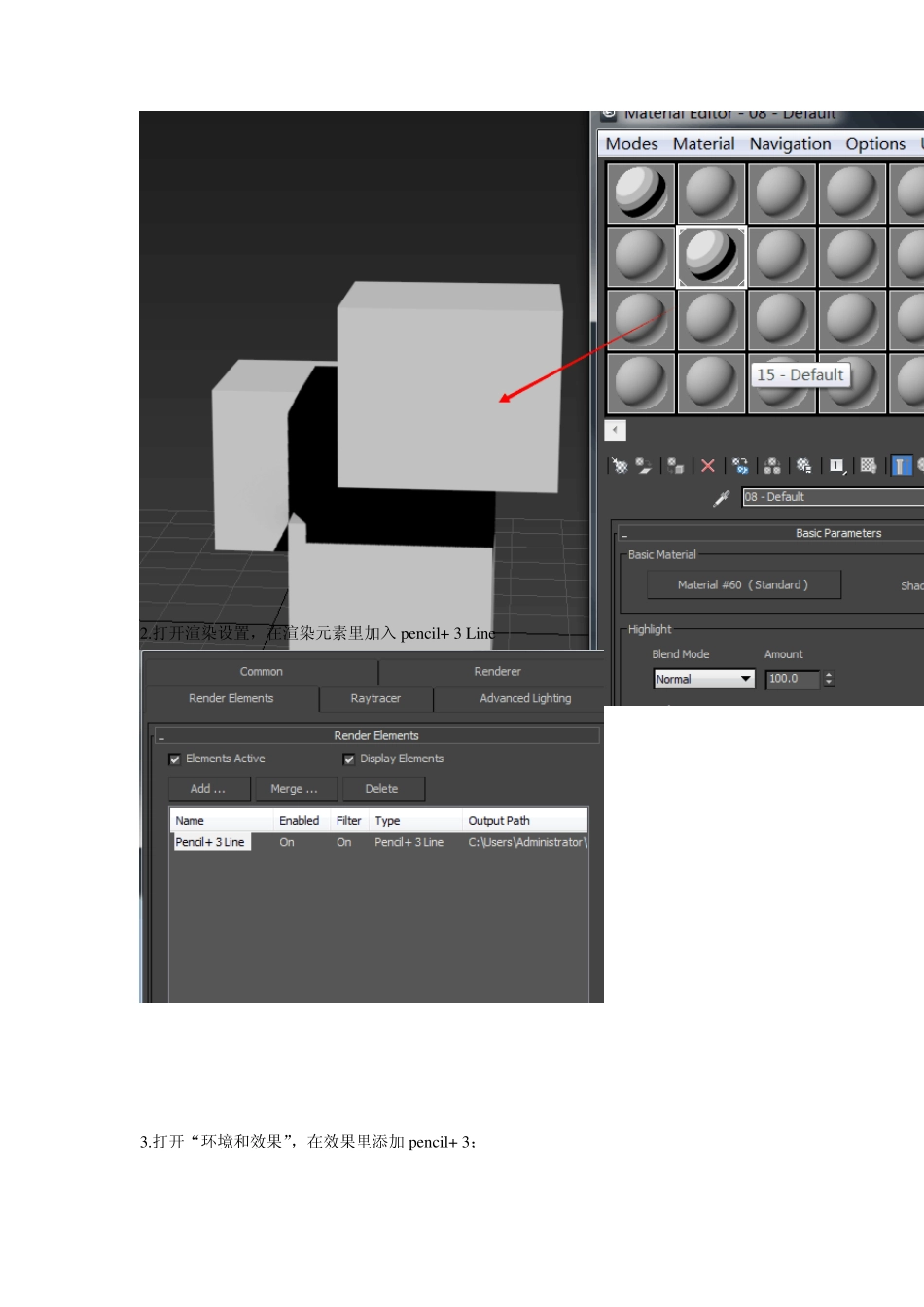Viewport: 924px width, 1307px height.
Task: Click the Amount spinner arrows
Action: click(830, 679)
